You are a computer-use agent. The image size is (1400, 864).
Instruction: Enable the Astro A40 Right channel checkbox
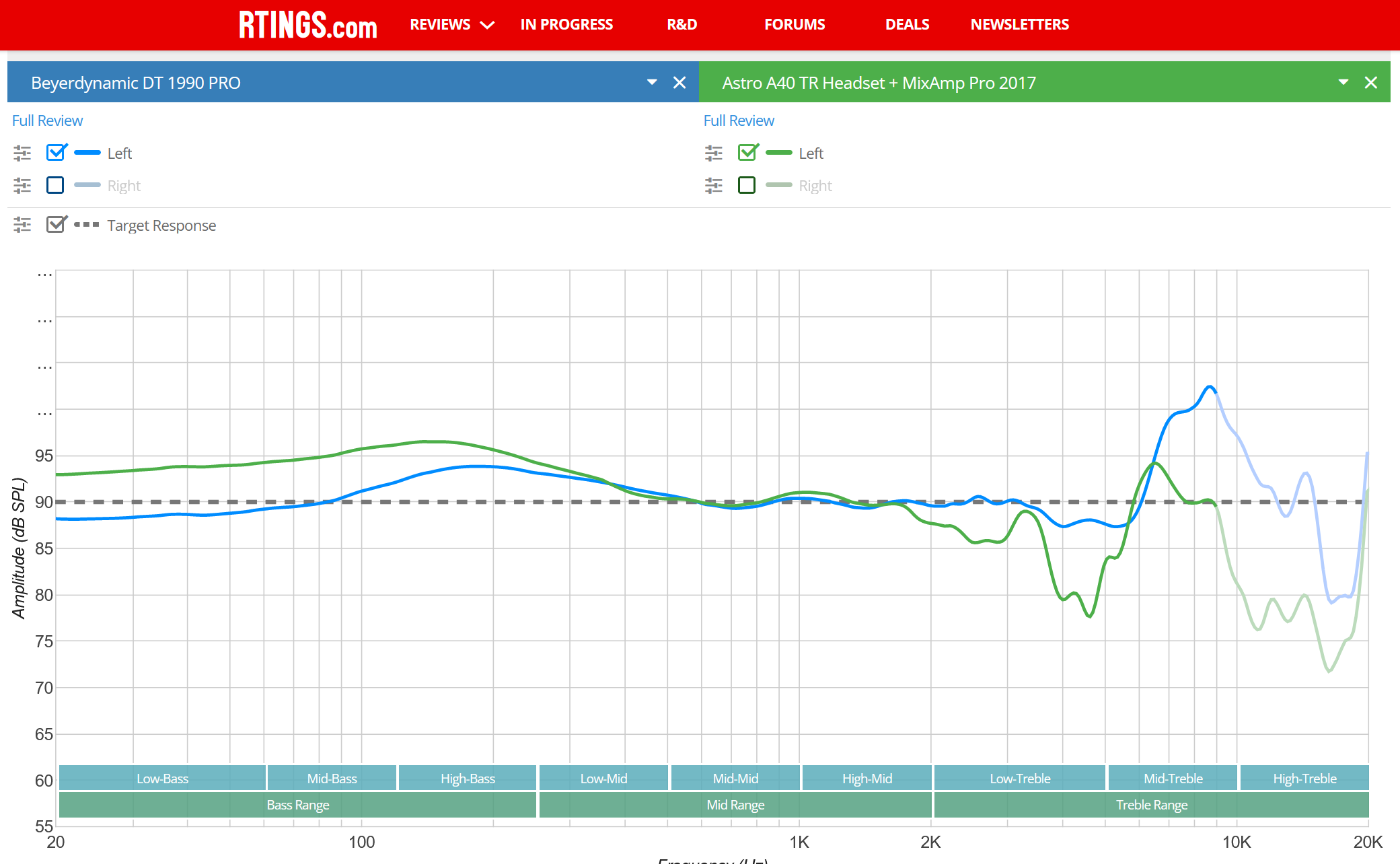coord(747,185)
